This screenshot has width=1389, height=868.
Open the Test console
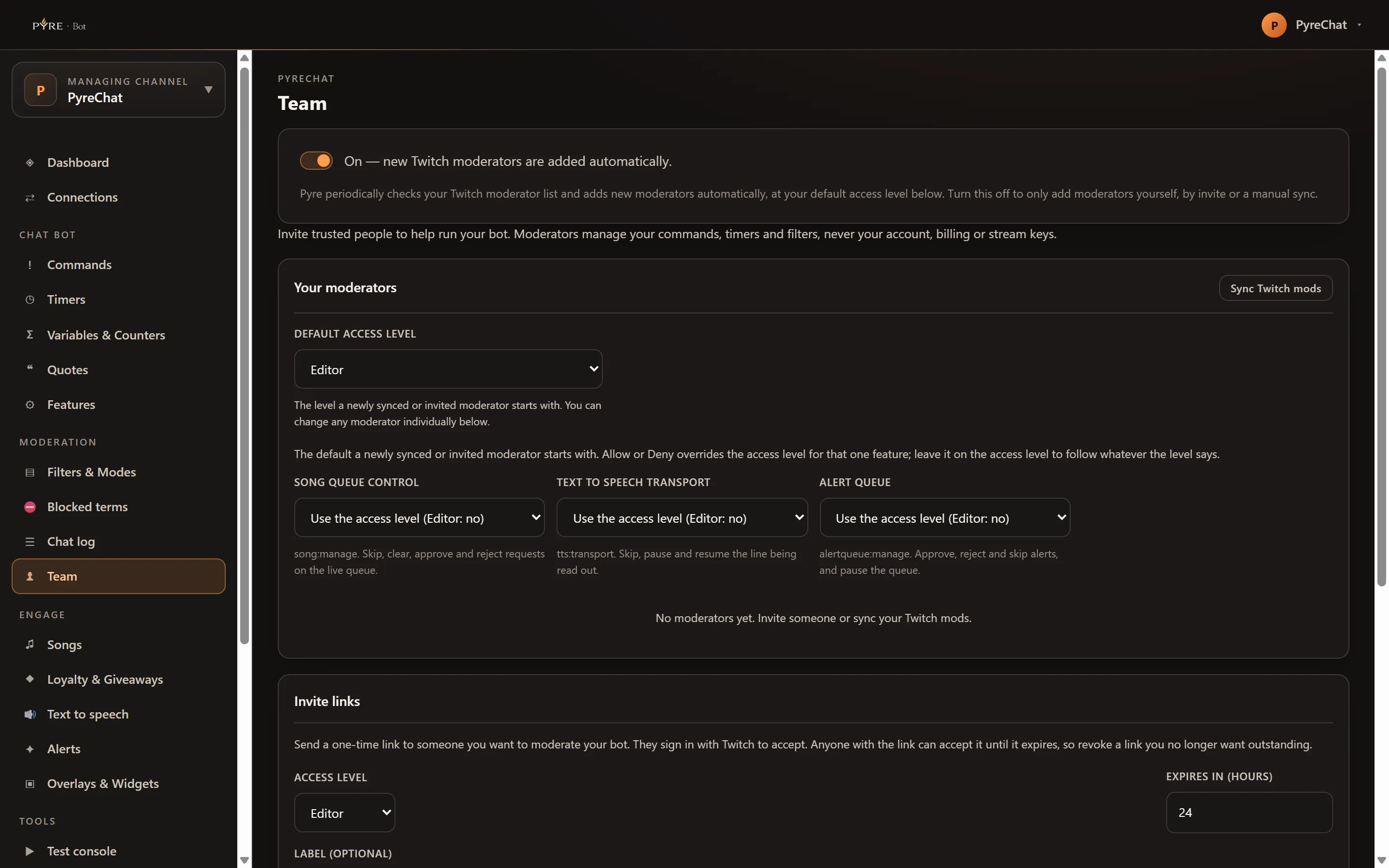pyautogui.click(x=118, y=851)
